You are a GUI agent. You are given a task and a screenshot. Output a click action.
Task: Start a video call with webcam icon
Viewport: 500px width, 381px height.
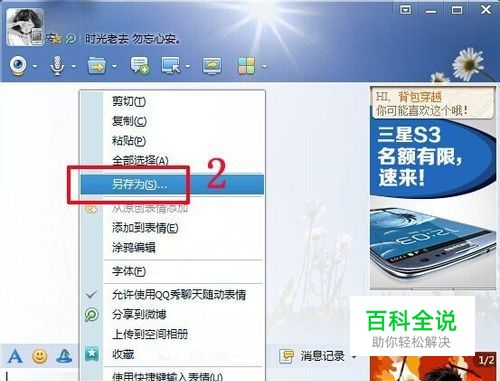point(18,65)
